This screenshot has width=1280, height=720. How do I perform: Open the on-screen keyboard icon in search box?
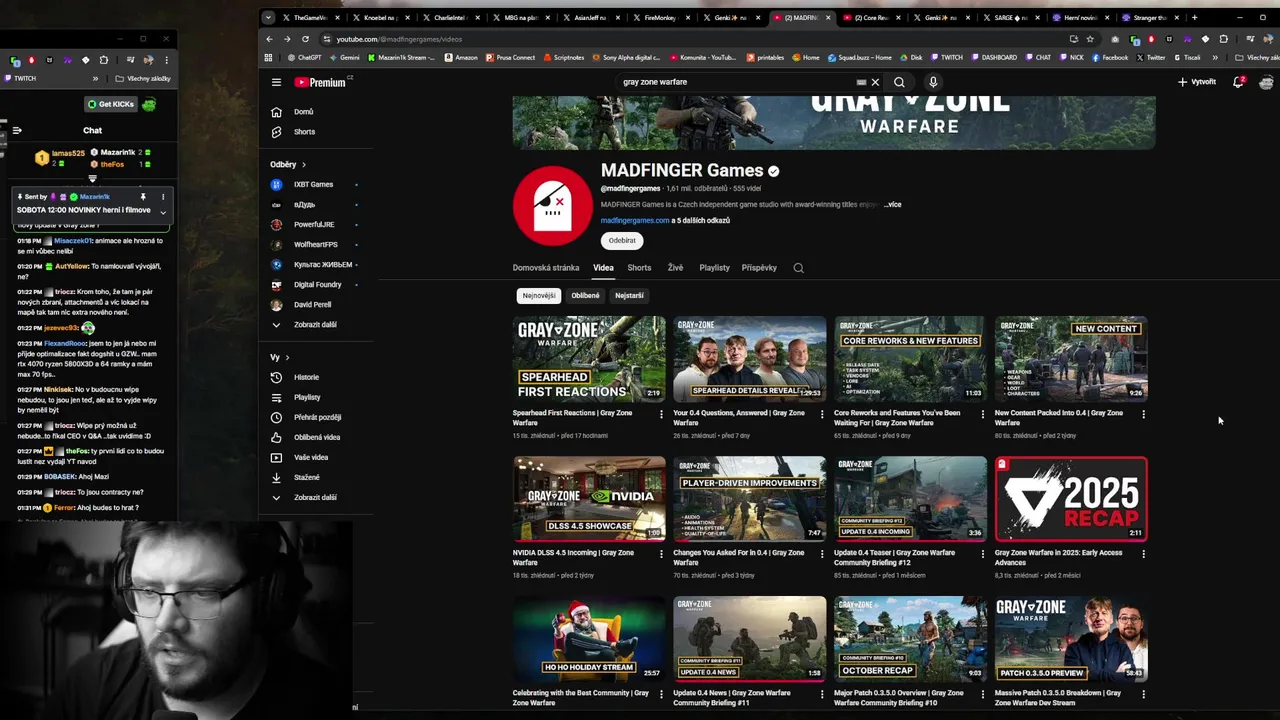861,82
